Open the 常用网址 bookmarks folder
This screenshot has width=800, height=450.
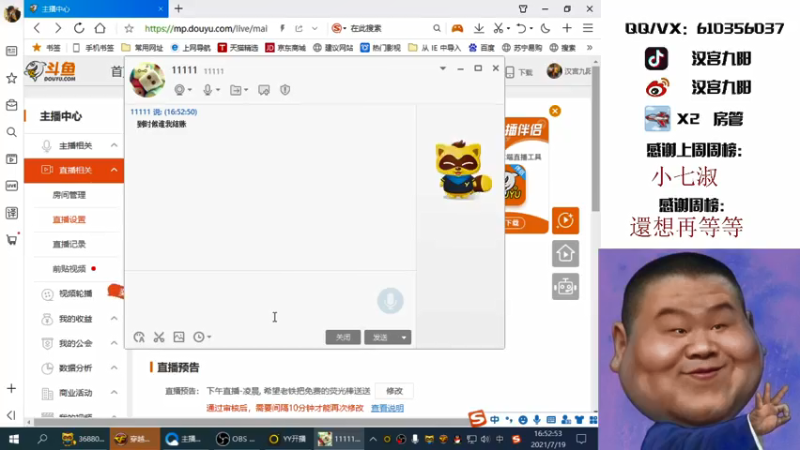point(142,48)
